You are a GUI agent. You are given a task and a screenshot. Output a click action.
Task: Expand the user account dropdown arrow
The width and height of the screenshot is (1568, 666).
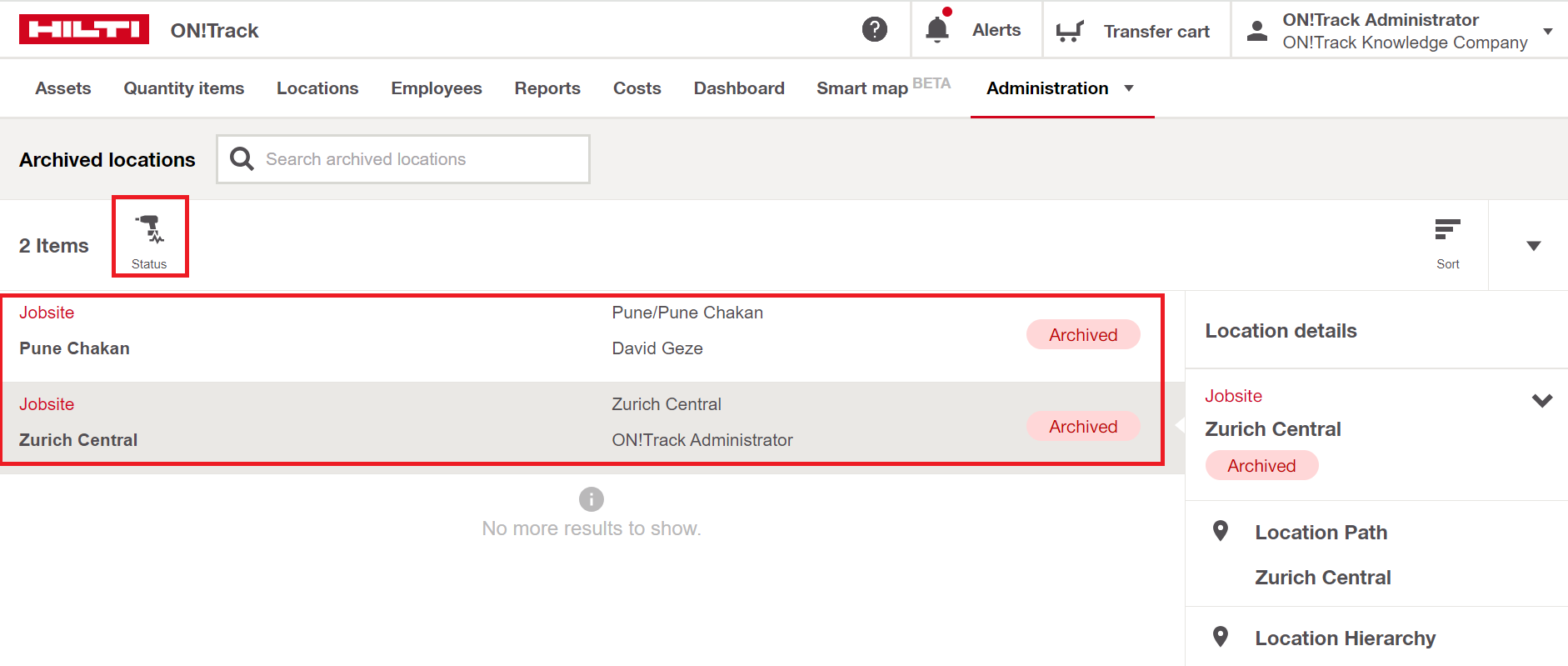click(x=1548, y=32)
